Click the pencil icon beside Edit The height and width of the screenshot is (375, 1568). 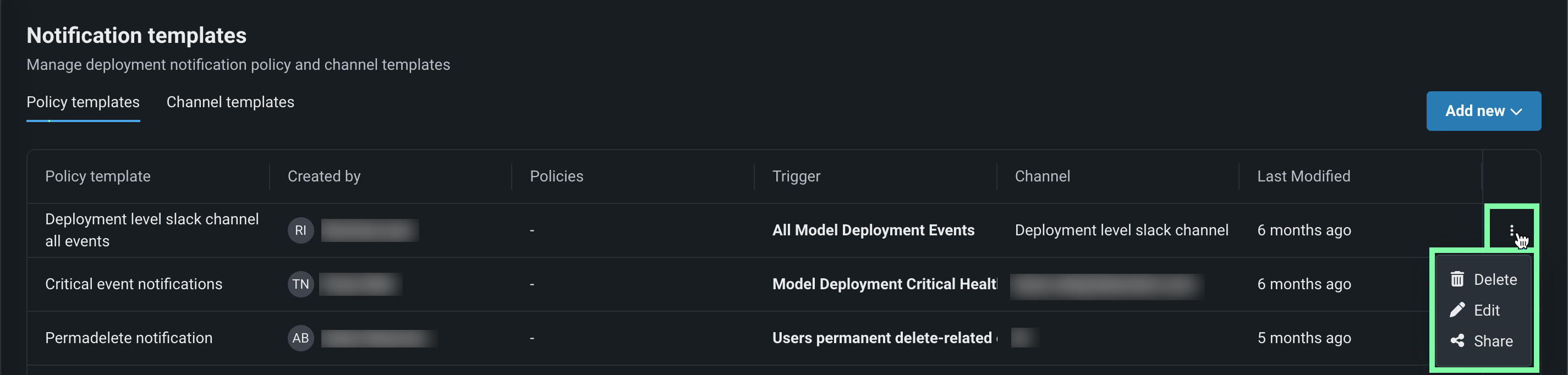pyautogui.click(x=1457, y=311)
